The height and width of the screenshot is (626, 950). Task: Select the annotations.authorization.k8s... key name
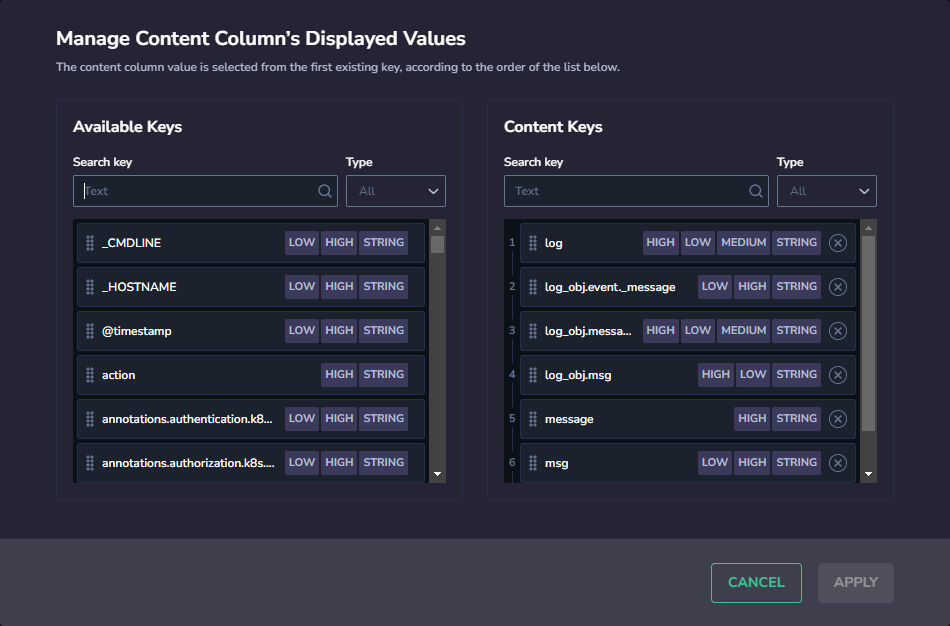click(x=188, y=463)
